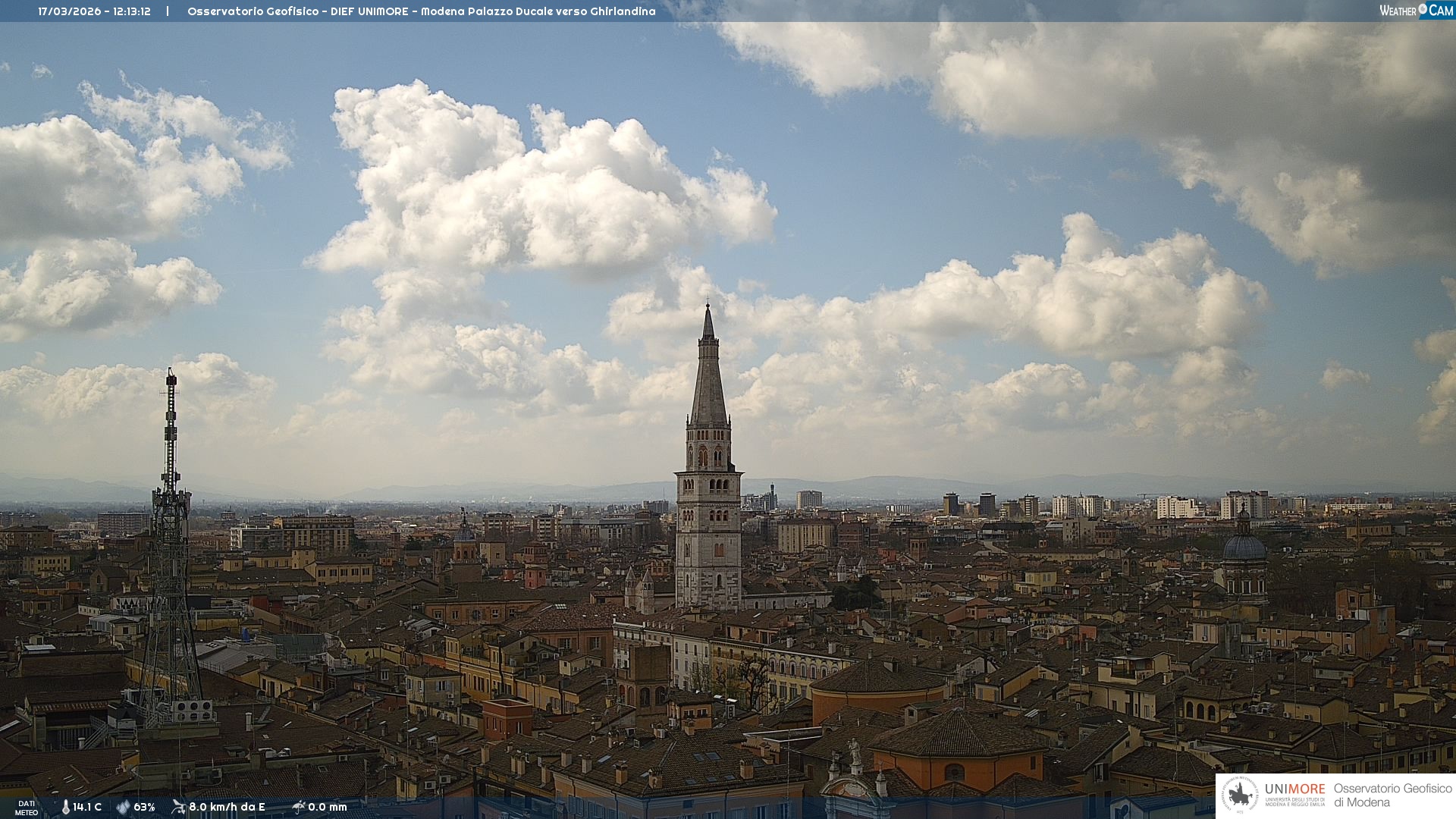The height and width of the screenshot is (819, 1456).
Task: Click the DATI METEO label
Action: [x=27, y=808]
